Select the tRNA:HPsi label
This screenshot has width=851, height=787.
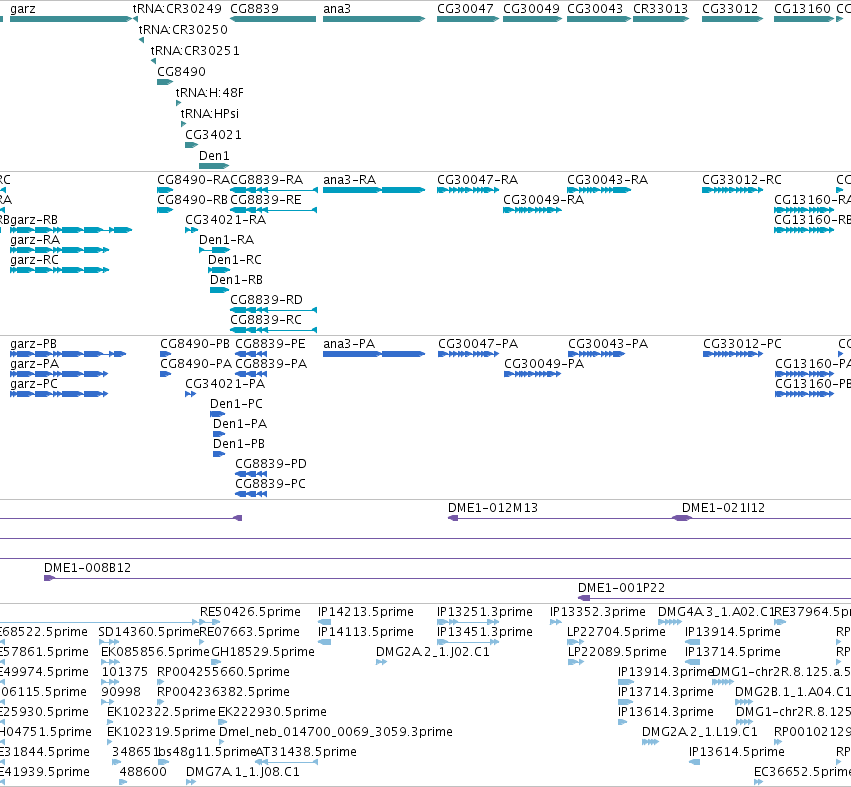point(209,113)
